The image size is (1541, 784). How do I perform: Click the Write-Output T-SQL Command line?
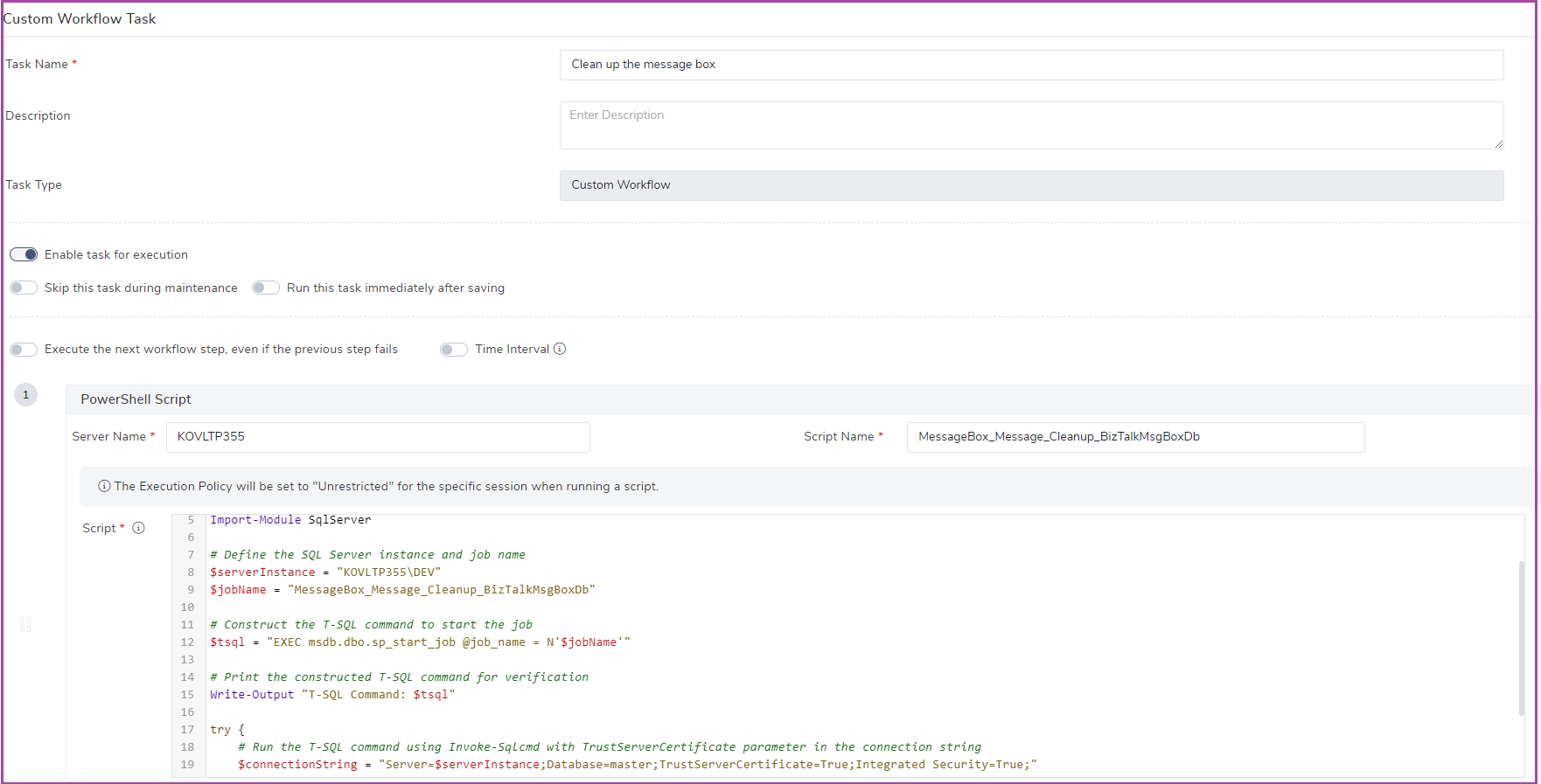pyautogui.click(x=332, y=695)
